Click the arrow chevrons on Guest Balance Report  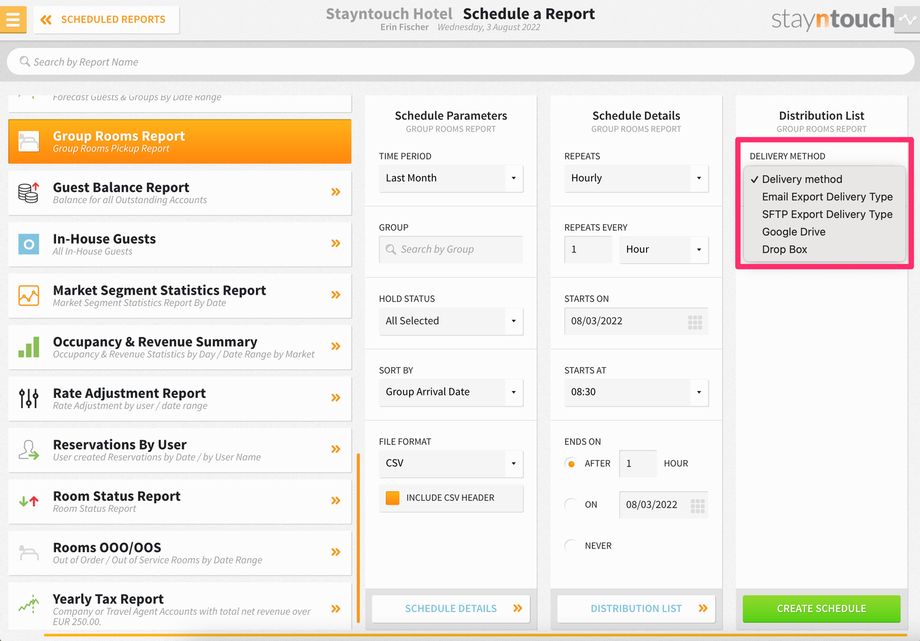(336, 192)
